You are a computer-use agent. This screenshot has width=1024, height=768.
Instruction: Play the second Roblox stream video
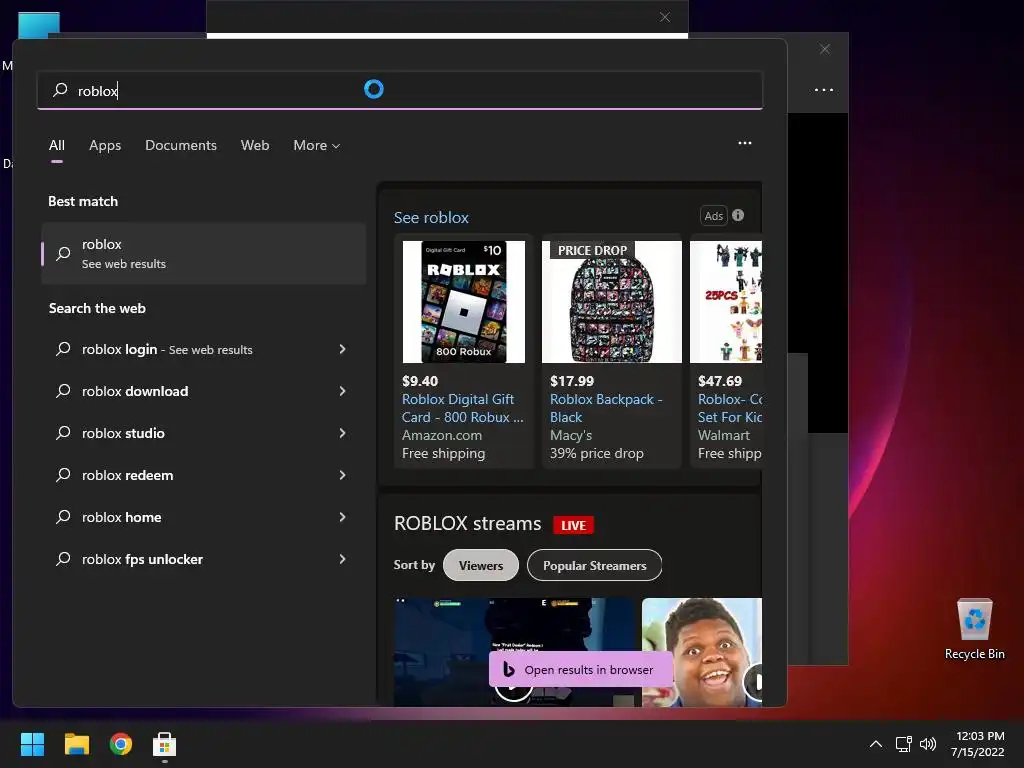tap(753, 682)
